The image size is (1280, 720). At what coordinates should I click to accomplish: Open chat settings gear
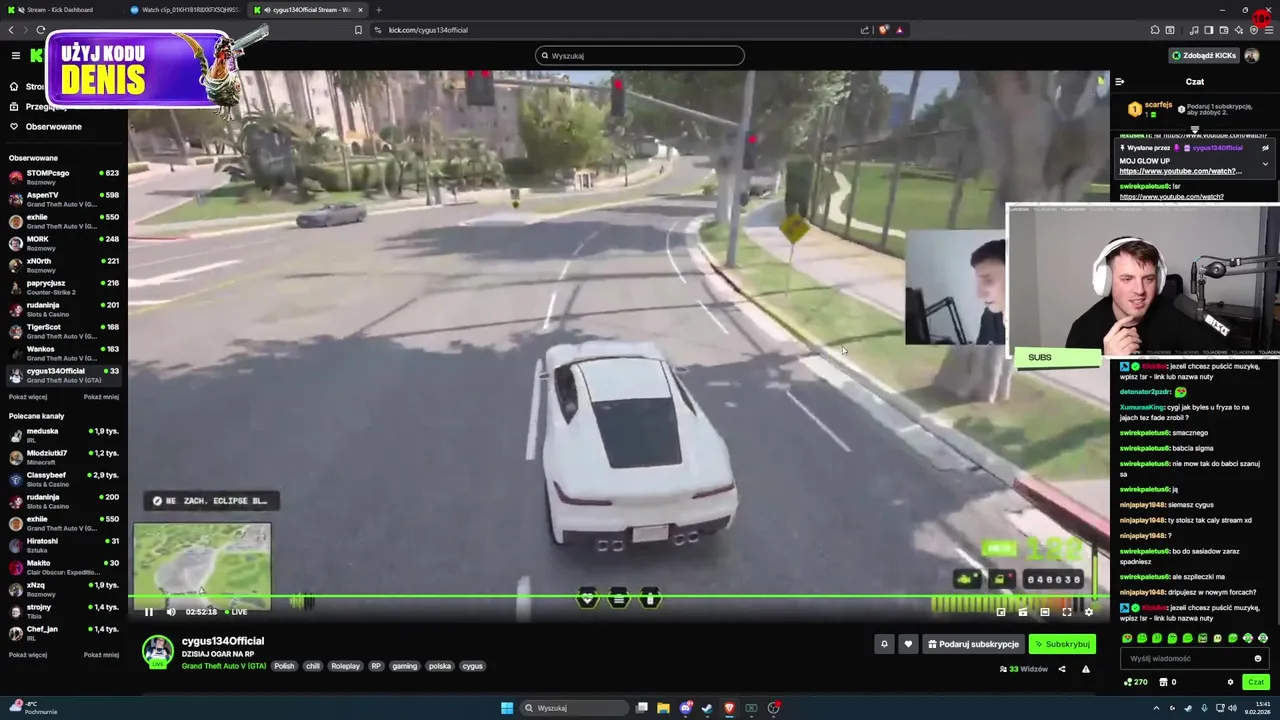pos(1231,682)
